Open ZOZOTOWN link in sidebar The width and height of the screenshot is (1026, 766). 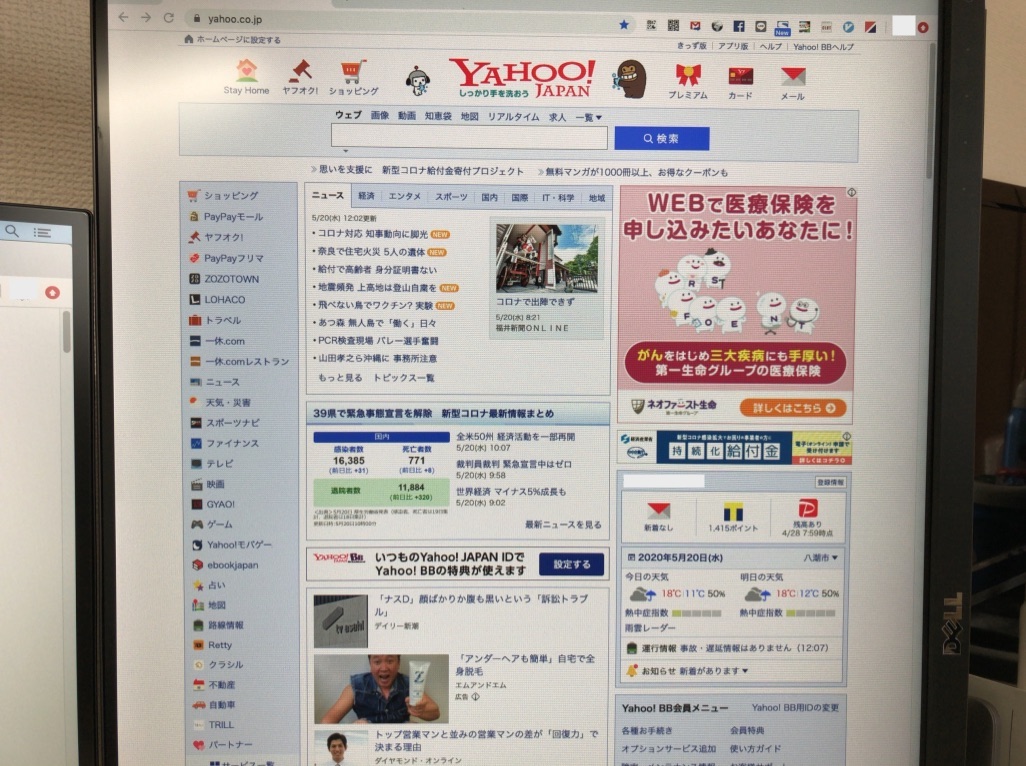click(x=231, y=279)
